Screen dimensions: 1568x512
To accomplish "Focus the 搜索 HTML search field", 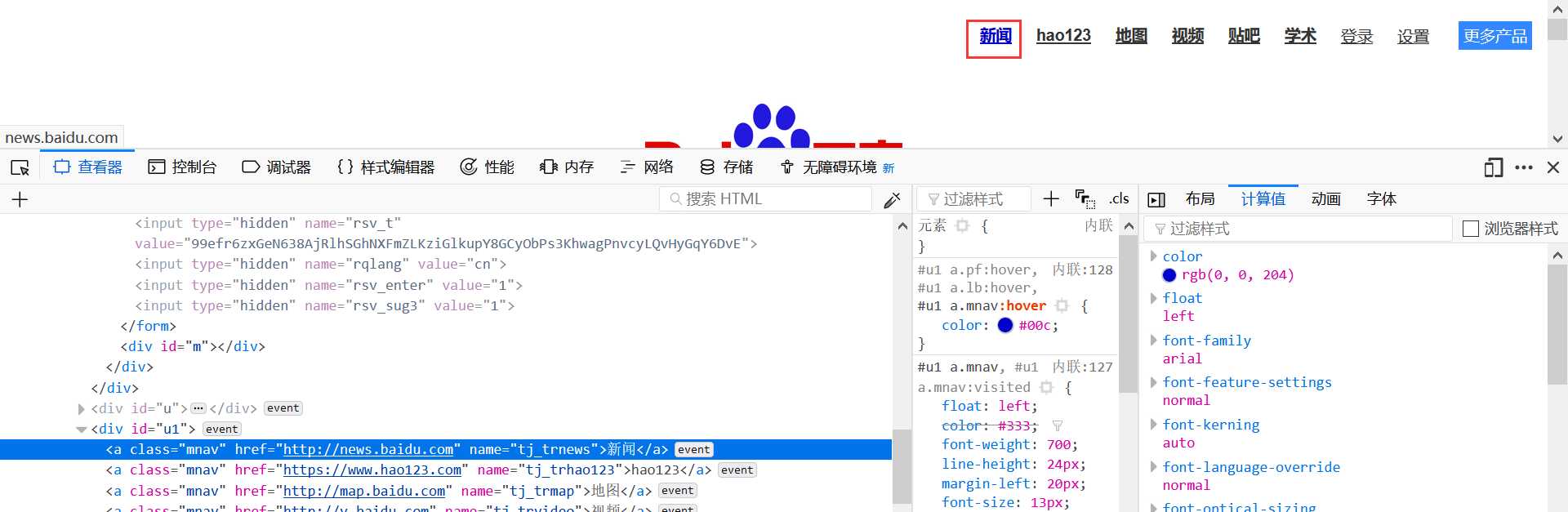I will click(x=766, y=199).
